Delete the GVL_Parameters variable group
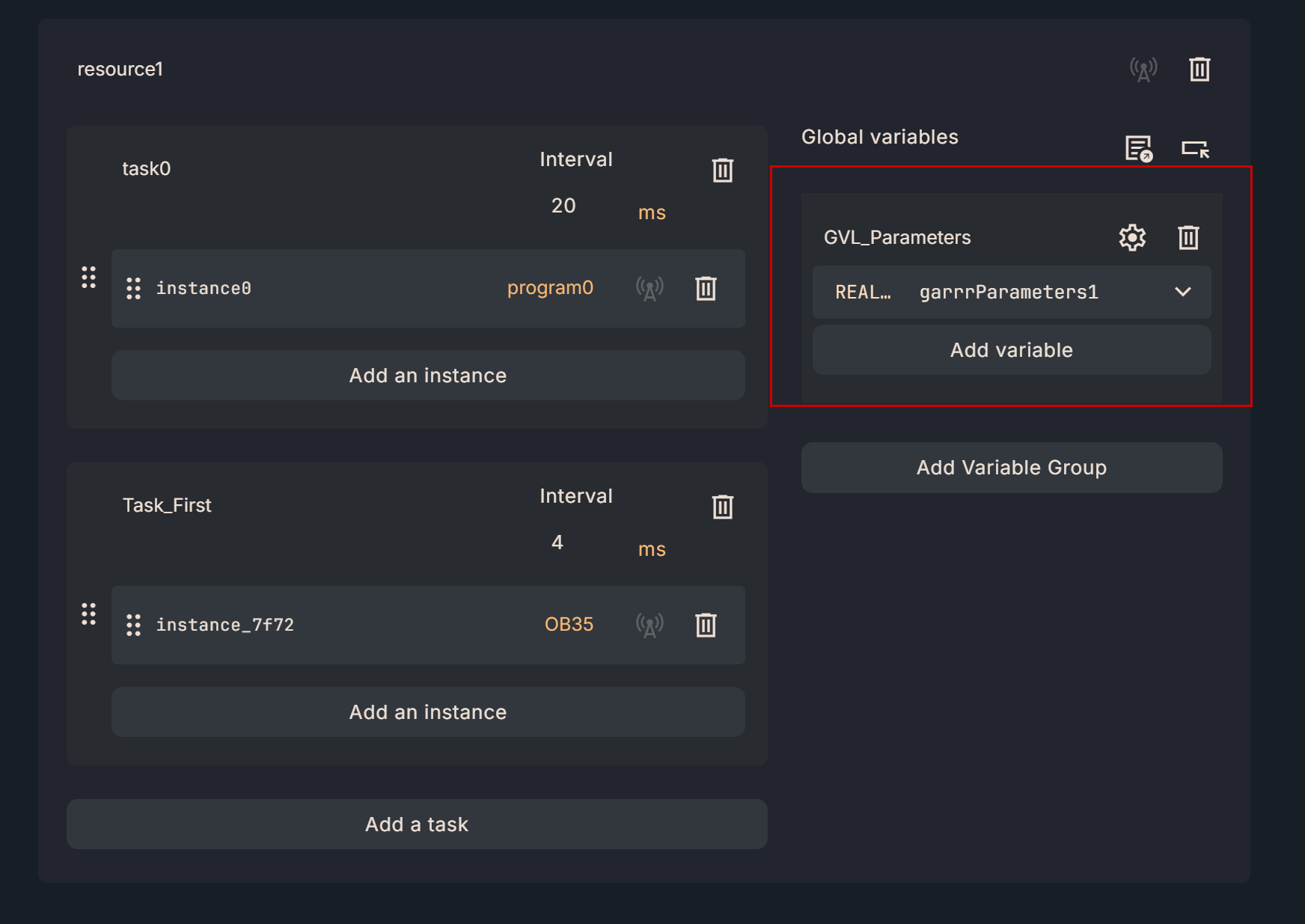 pos(1188,237)
